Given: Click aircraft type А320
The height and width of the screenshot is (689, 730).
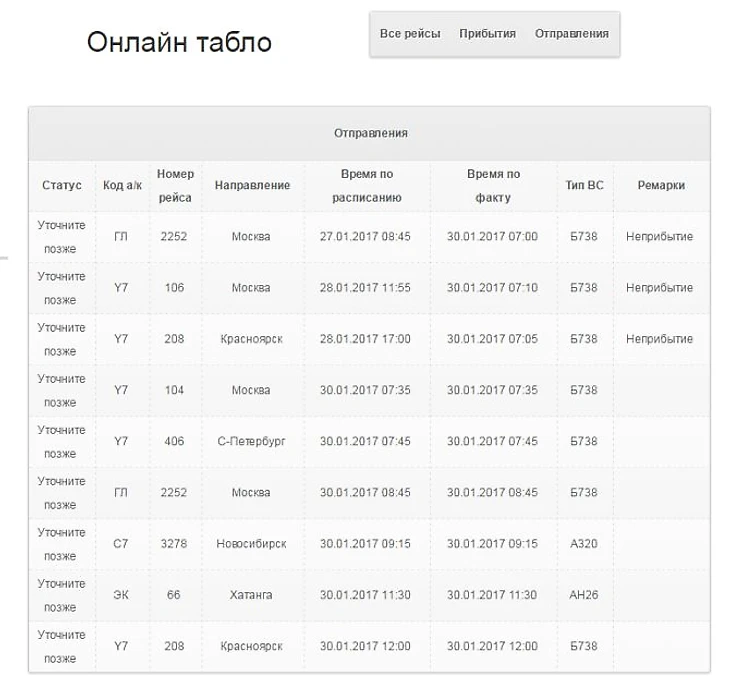Looking at the screenshot, I should 584,544.
